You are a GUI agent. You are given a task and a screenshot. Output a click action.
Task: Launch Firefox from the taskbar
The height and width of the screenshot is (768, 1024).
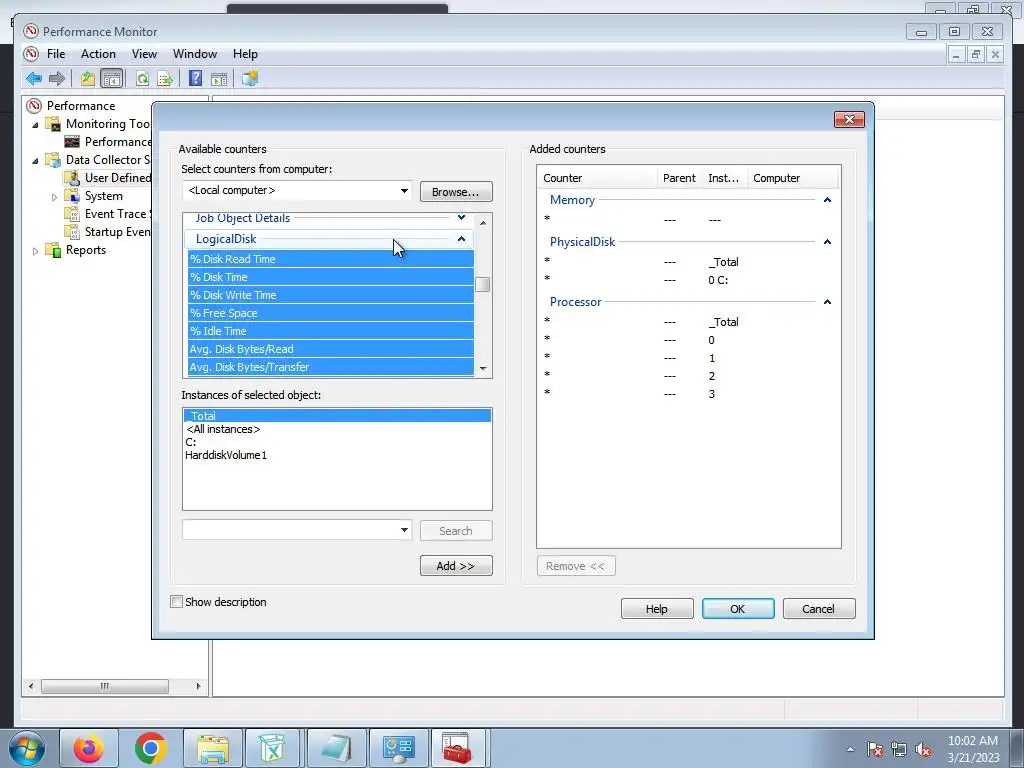click(88, 748)
